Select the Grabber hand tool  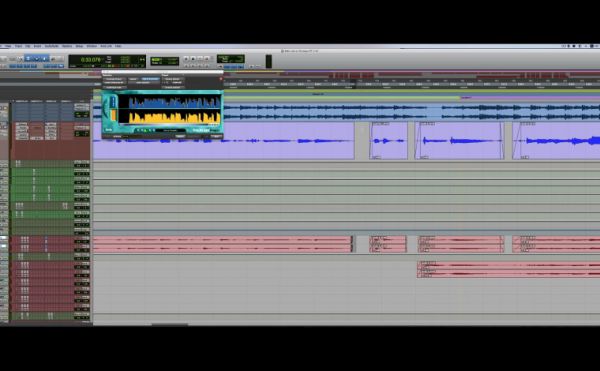pyautogui.click(x=44, y=59)
